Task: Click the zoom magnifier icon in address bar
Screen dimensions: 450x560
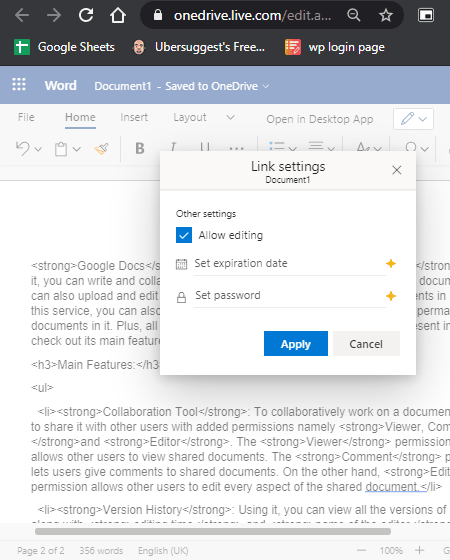Action: coord(354,15)
